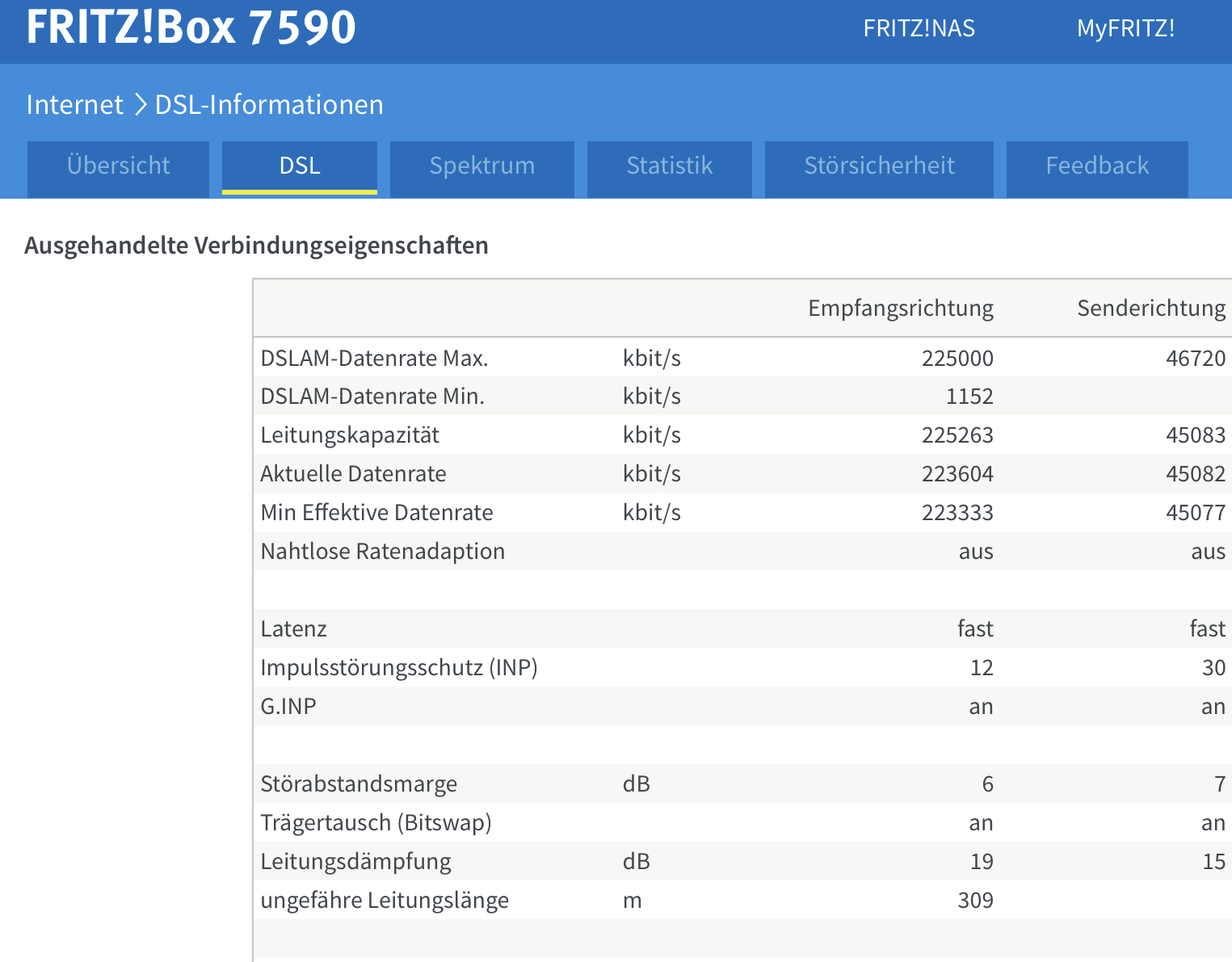Go to the Störsicherheit tab
1232x962 pixels.
(x=879, y=169)
